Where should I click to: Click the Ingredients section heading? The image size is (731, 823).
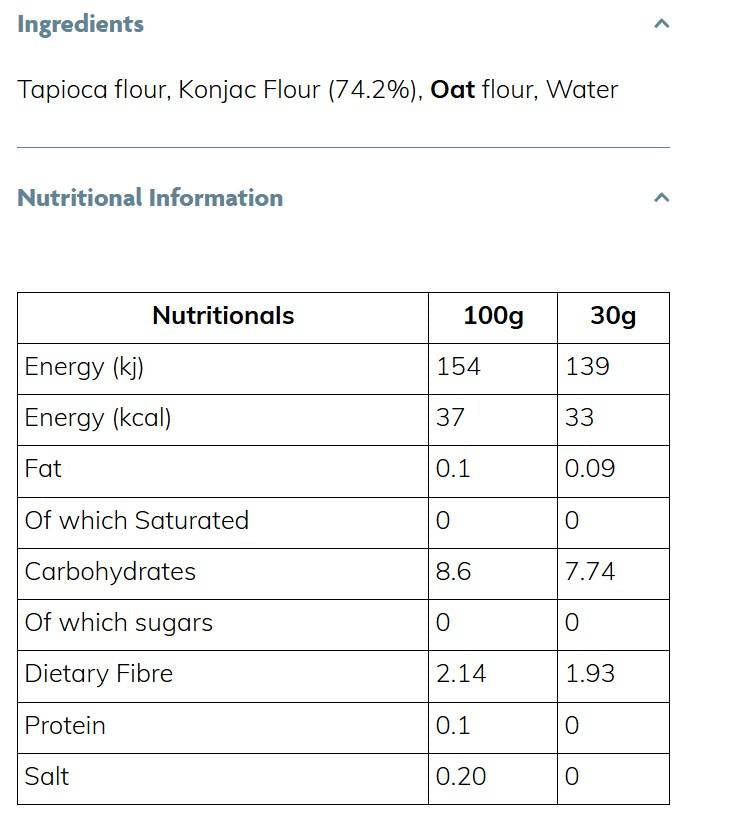[81, 24]
